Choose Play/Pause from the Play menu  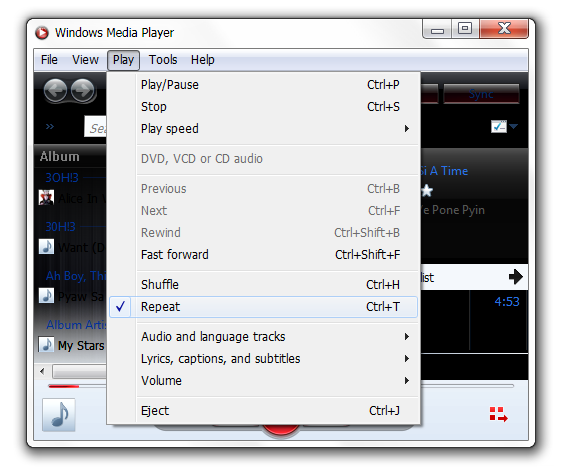point(264,85)
